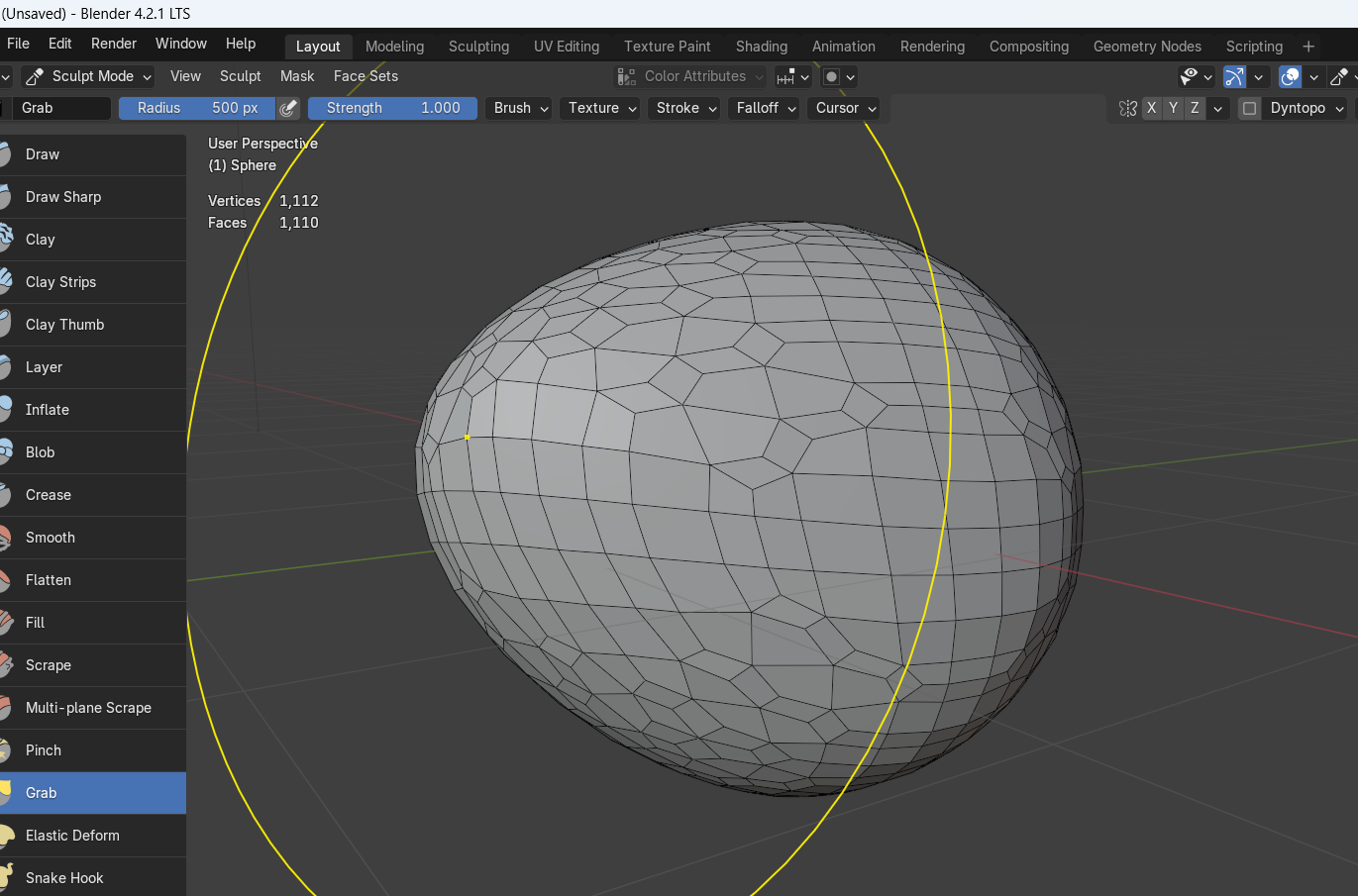Open the Help menu
Image resolution: width=1358 pixels, height=896 pixels.
pyautogui.click(x=241, y=44)
